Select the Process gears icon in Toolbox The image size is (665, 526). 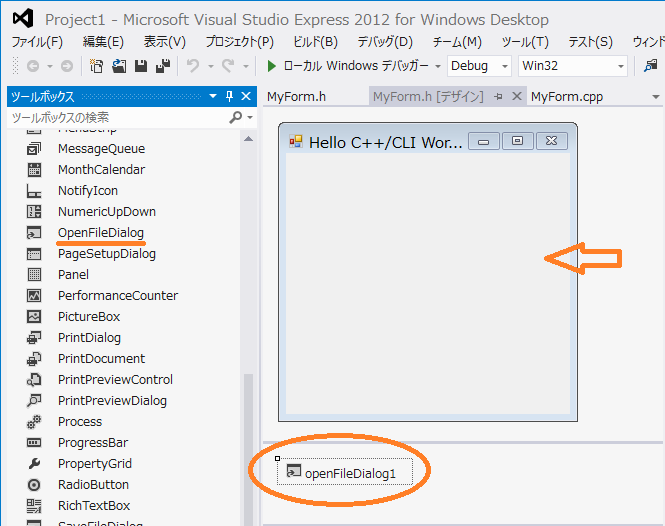[34, 422]
